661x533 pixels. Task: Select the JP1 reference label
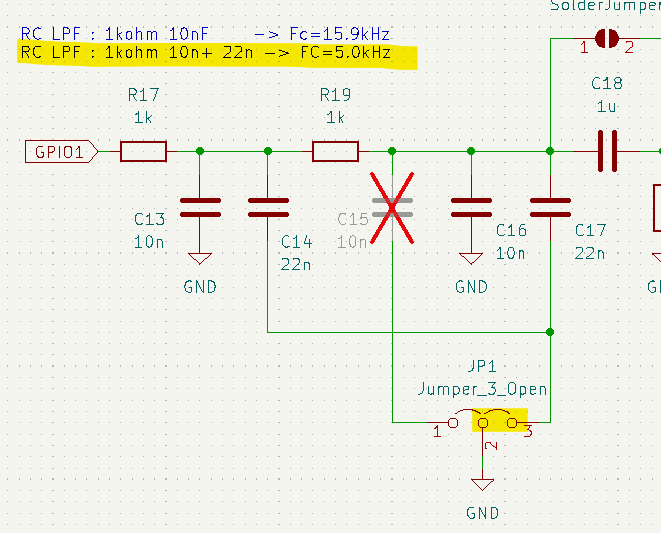tap(482, 366)
